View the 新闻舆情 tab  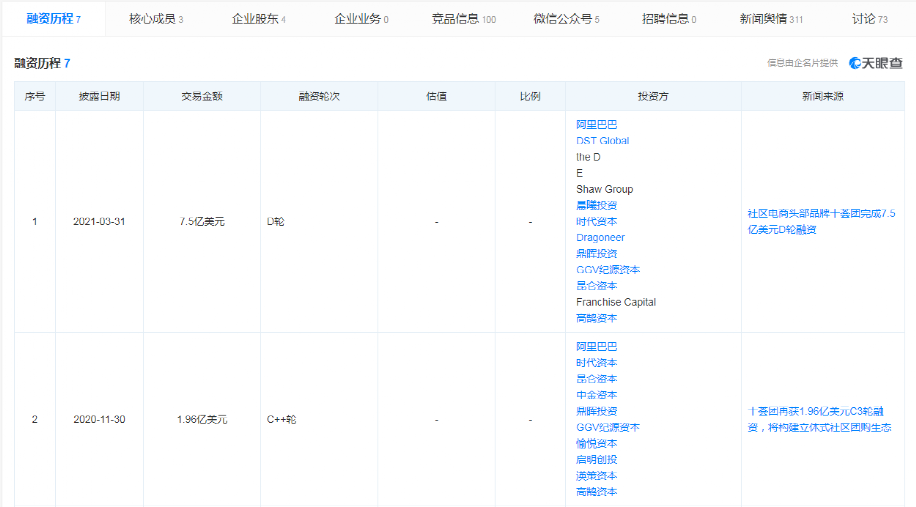pos(771,19)
